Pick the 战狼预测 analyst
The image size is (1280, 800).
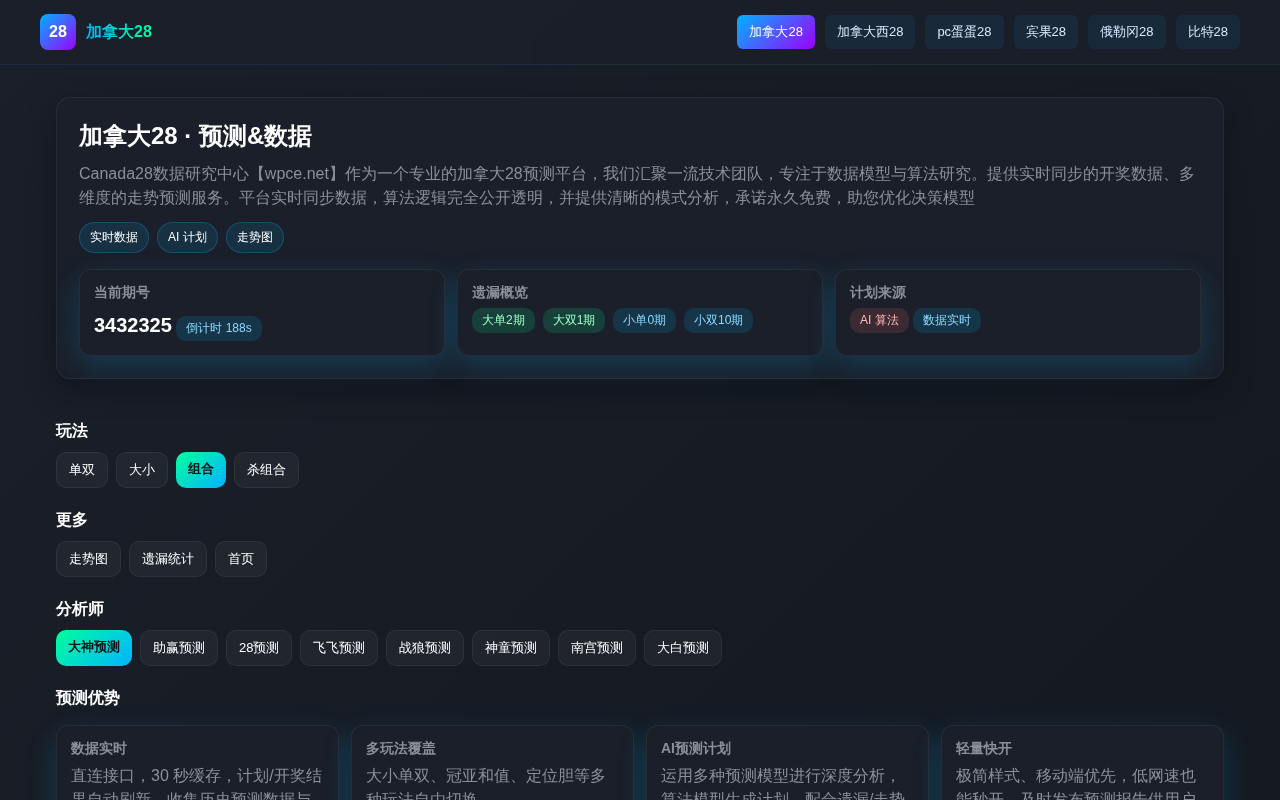tap(425, 648)
